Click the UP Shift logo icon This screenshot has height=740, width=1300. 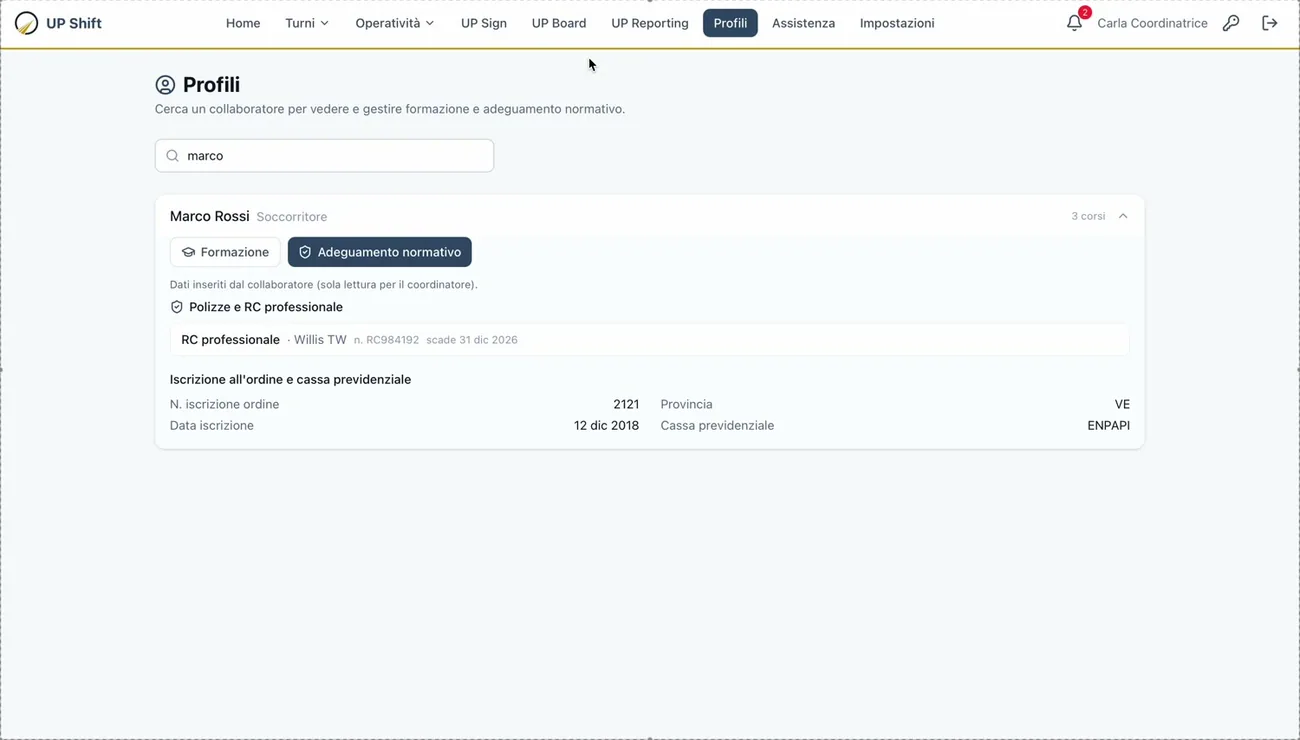27,23
